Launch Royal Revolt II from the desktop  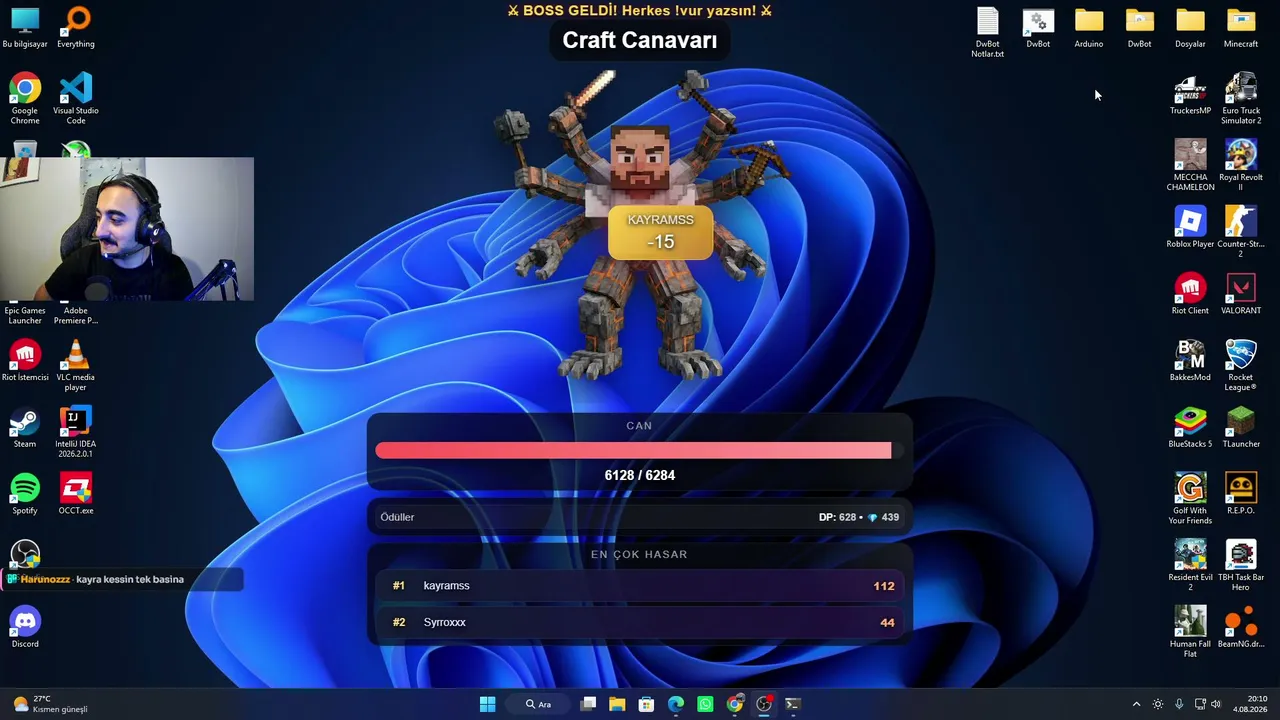point(1241,165)
